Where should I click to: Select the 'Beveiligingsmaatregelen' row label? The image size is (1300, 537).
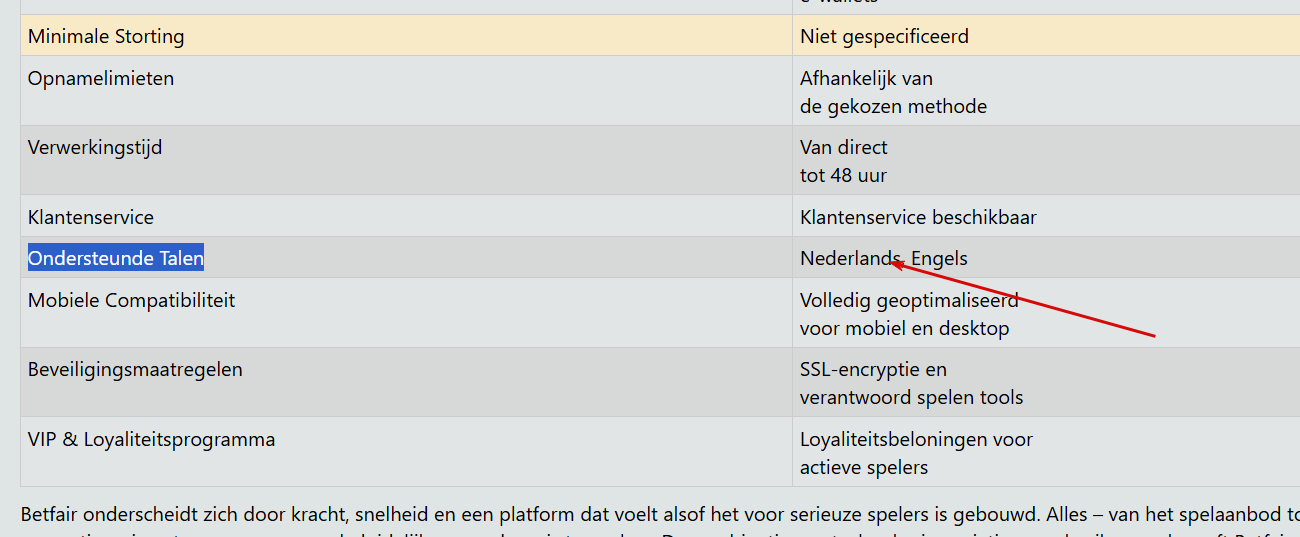pos(135,370)
